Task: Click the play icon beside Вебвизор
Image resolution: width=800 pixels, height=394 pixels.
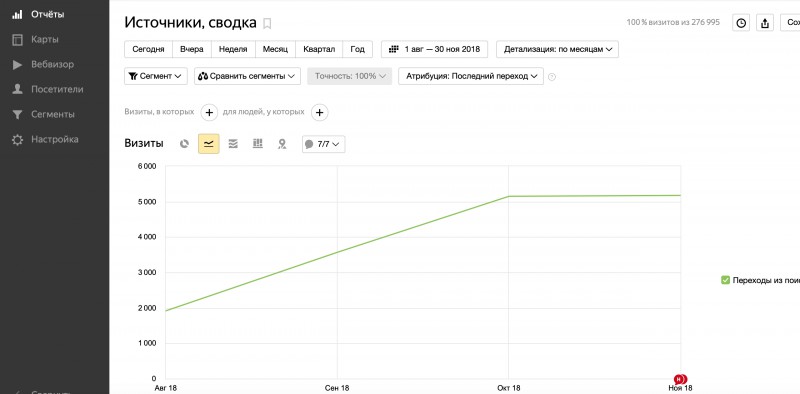Action: pyautogui.click(x=17, y=64)
